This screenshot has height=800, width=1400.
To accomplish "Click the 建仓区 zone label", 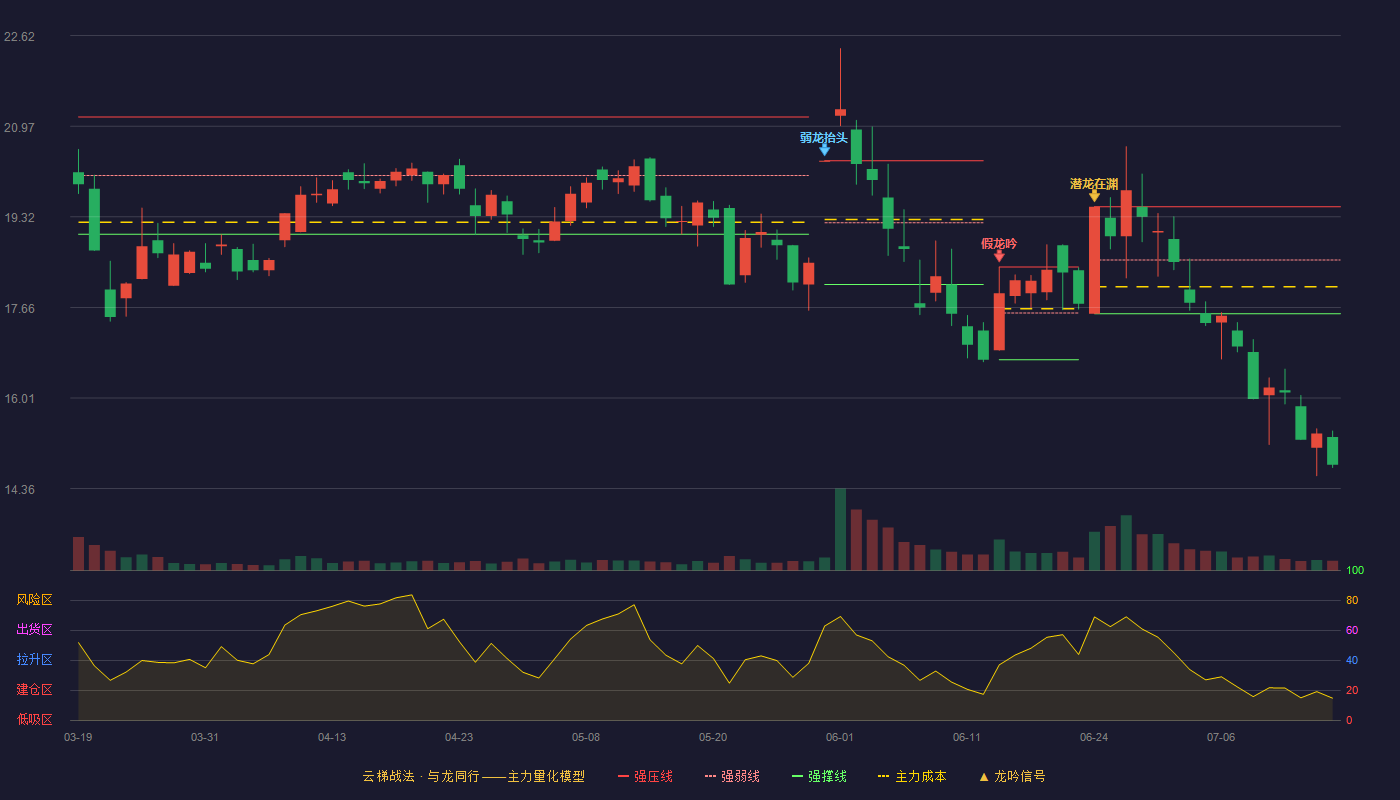I will tap(34, 690).
